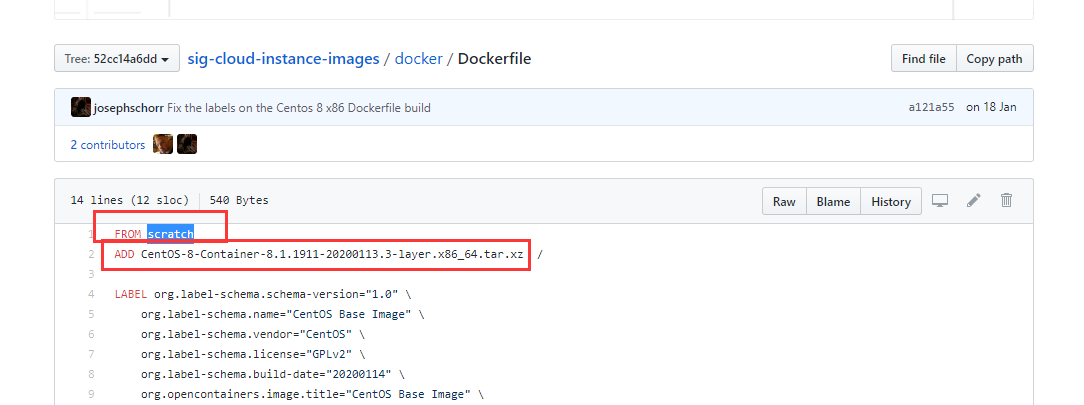1084x405 pixels.
Task: Open josephschorr author profile link
Action: pyautogui.click(x=129, y=108)
